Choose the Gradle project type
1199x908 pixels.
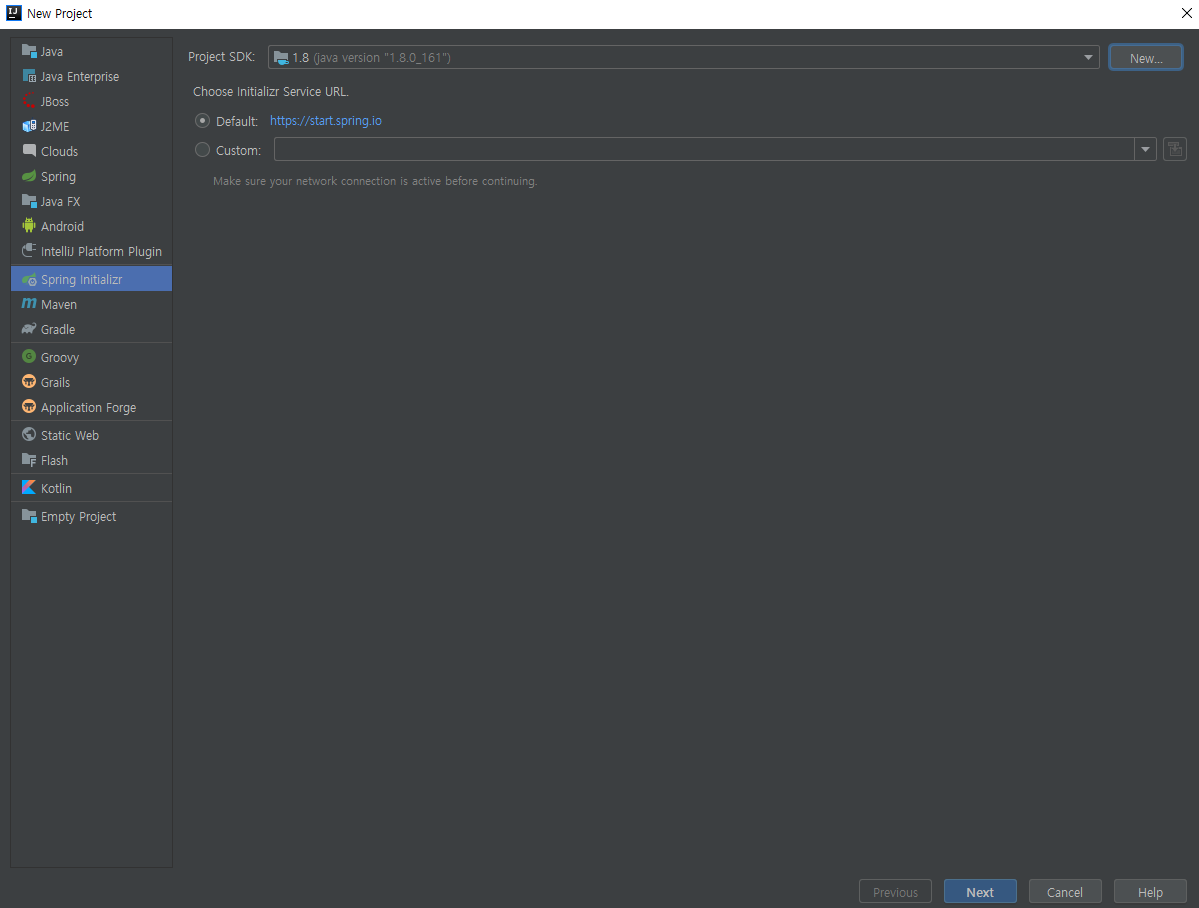[92, 330]
